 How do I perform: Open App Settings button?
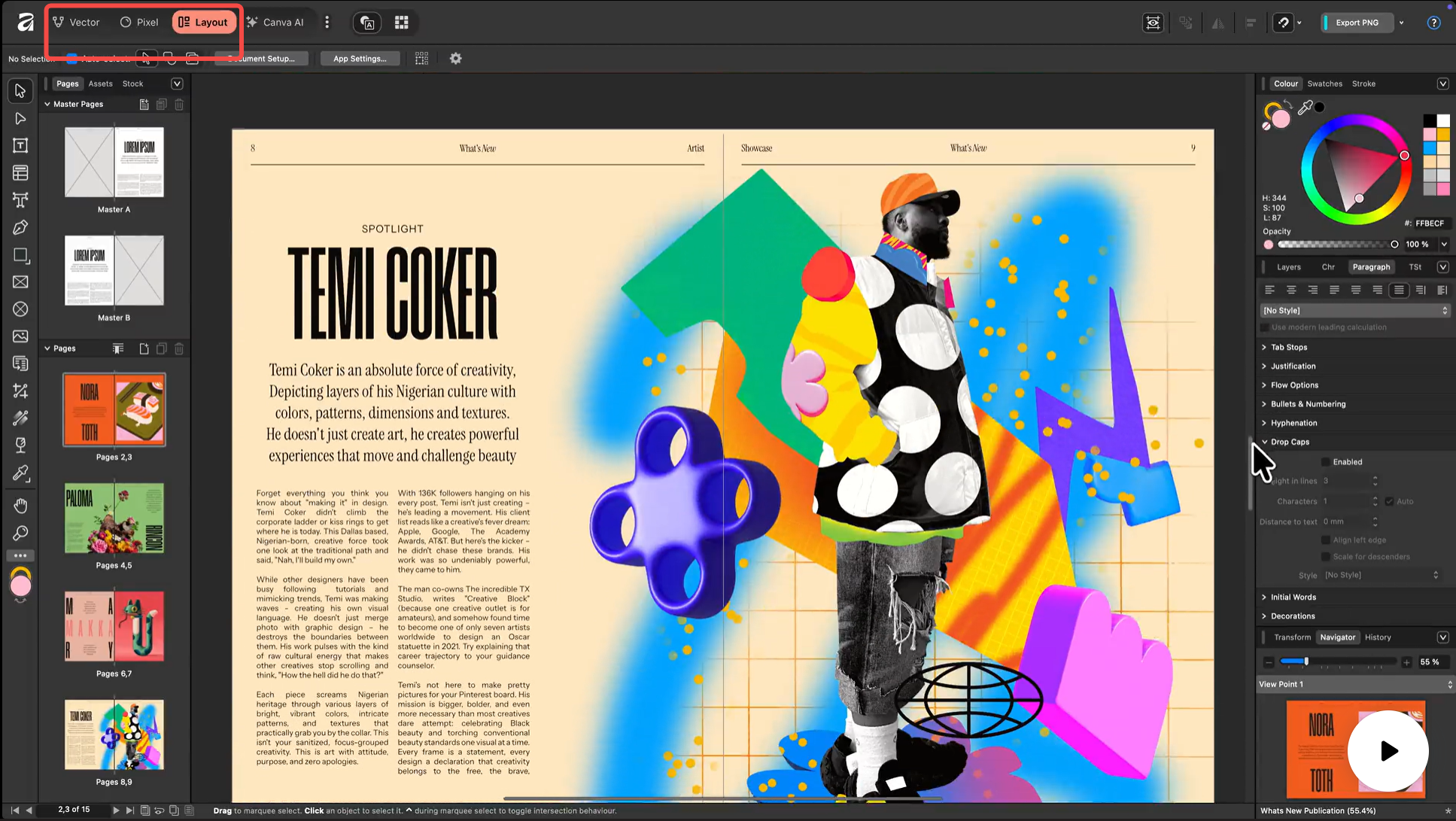pos(360,59)
